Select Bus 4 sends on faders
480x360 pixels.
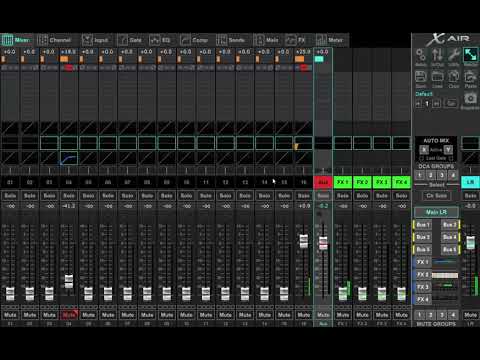(x=450, y=237)
